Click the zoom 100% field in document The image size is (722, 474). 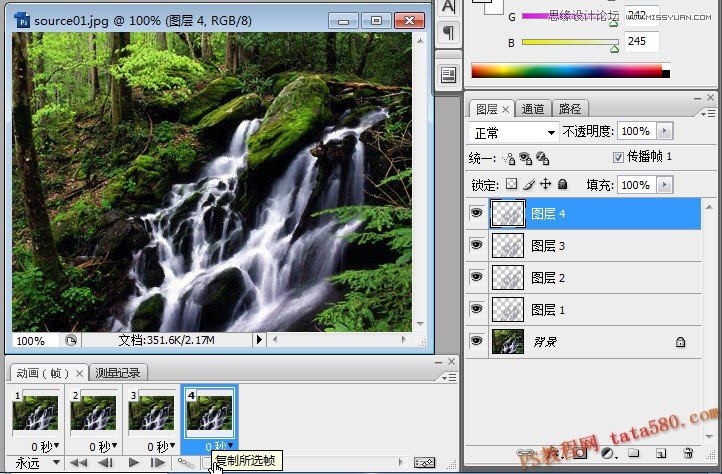click(x=35, y=340)
